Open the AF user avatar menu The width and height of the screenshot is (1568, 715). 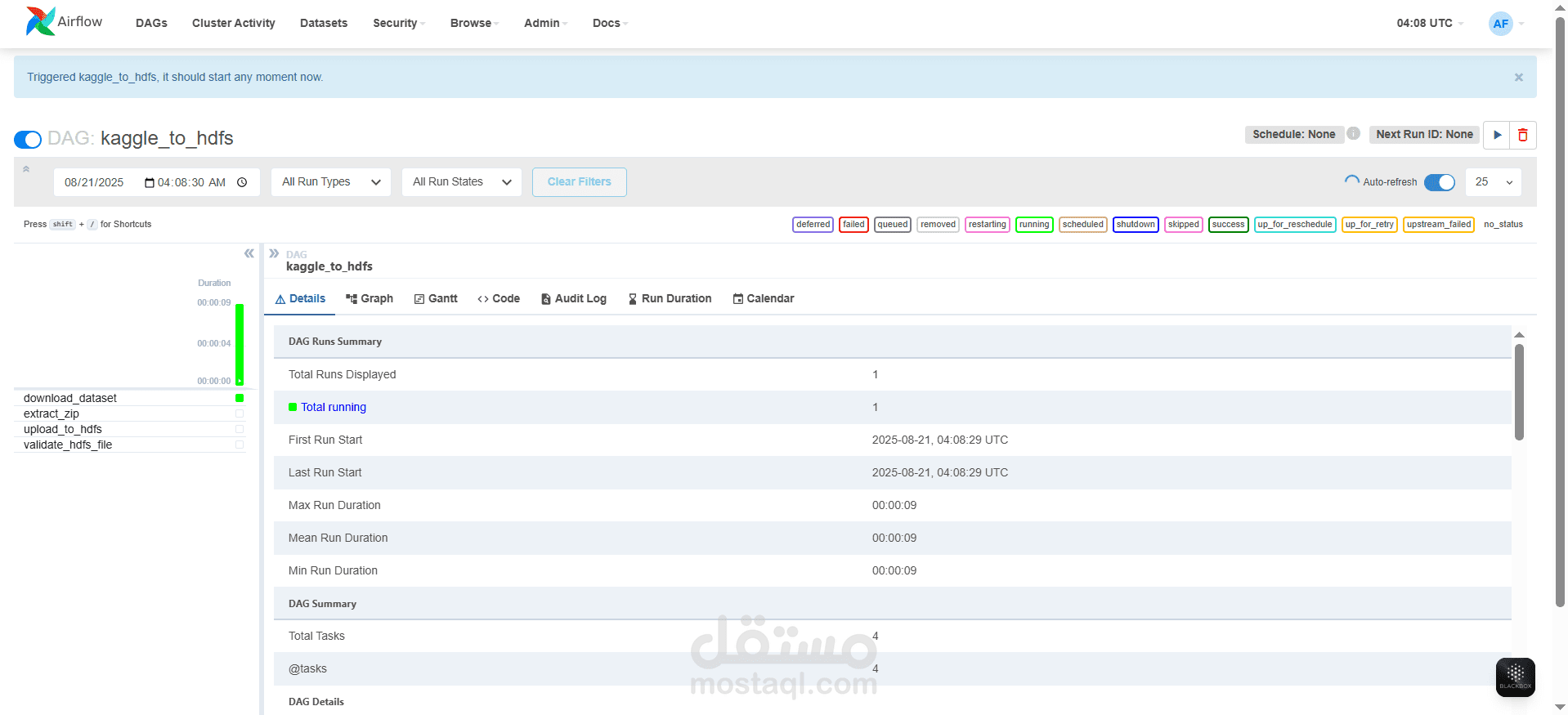1501,24
